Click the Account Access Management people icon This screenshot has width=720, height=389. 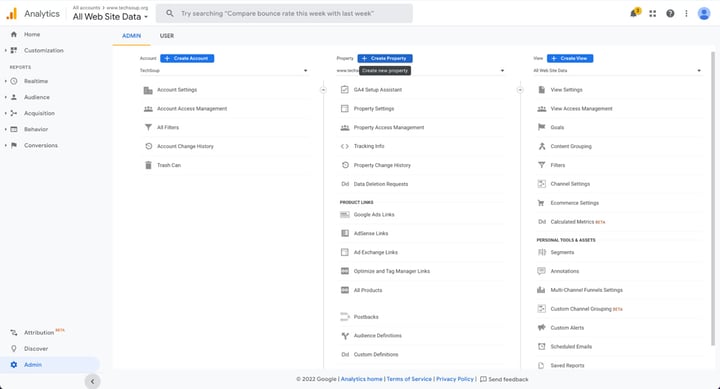tap(148, 109)
